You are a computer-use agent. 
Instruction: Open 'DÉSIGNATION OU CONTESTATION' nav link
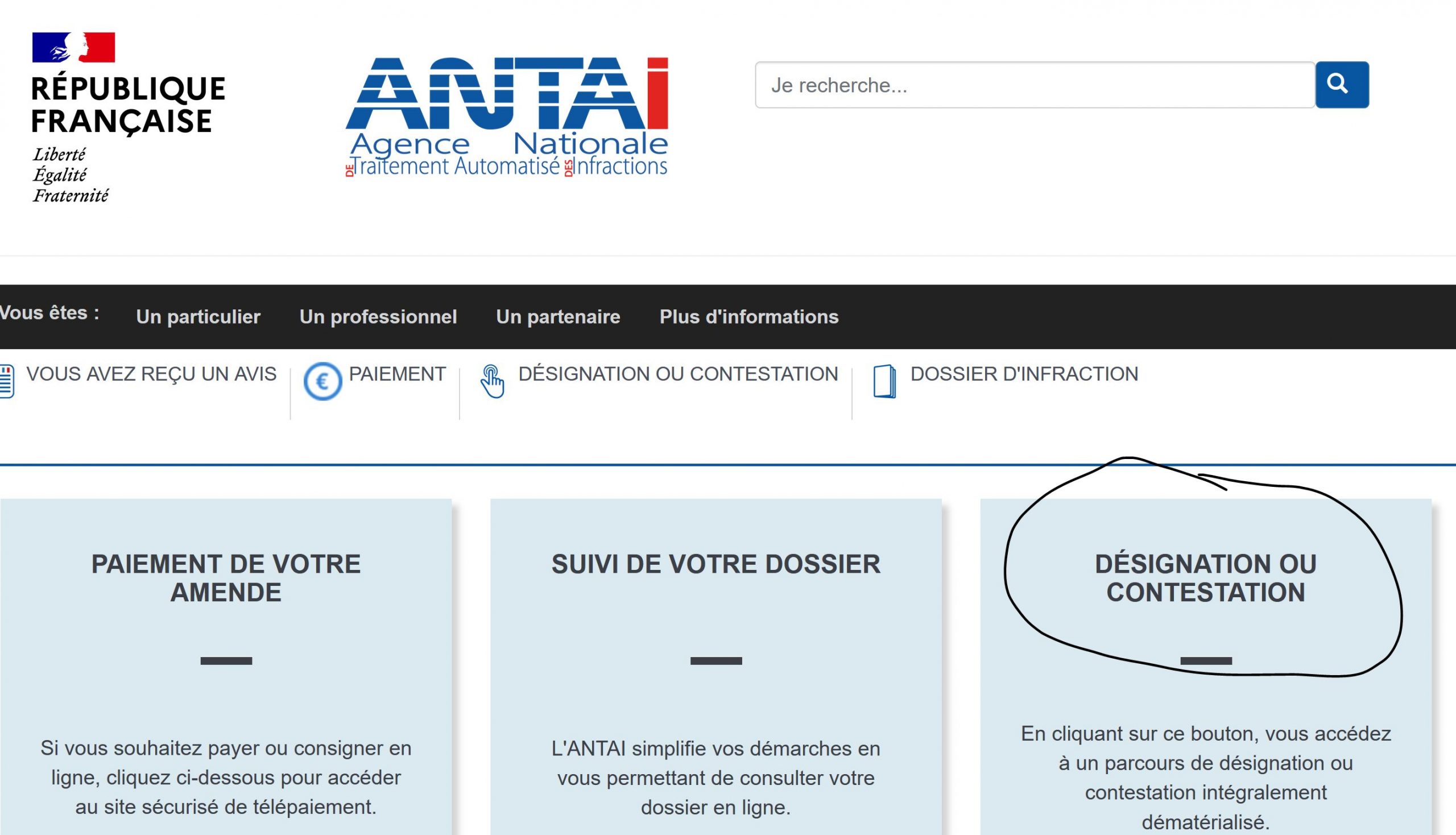coord(678,374)
